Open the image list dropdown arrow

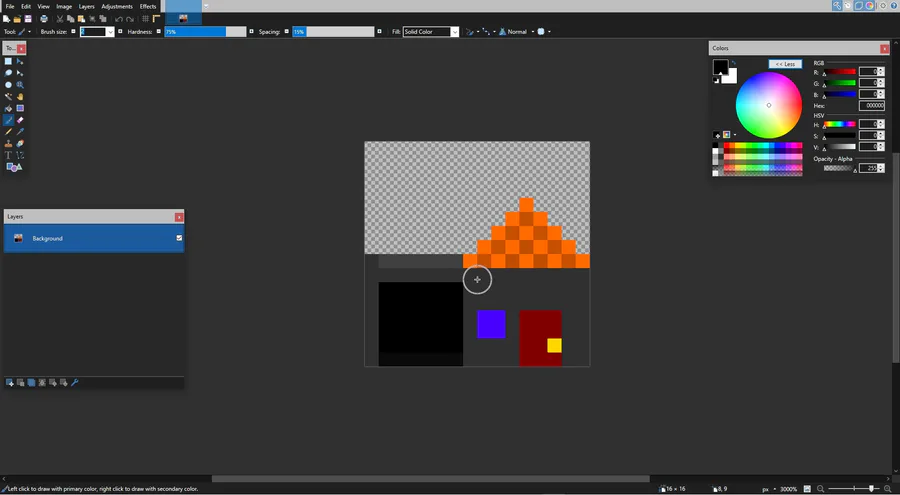coord(205,6)
